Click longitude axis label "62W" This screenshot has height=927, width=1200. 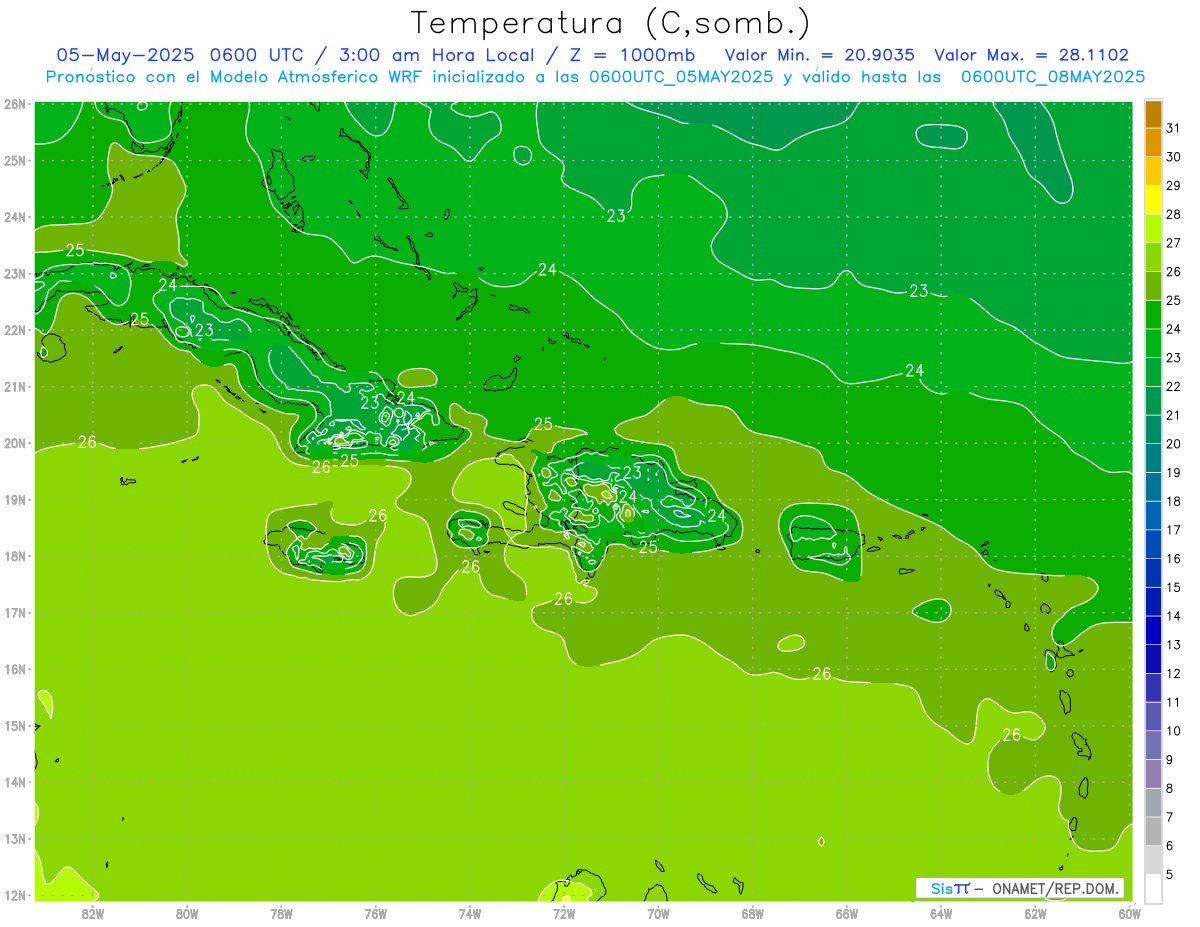pos(1035,913)
